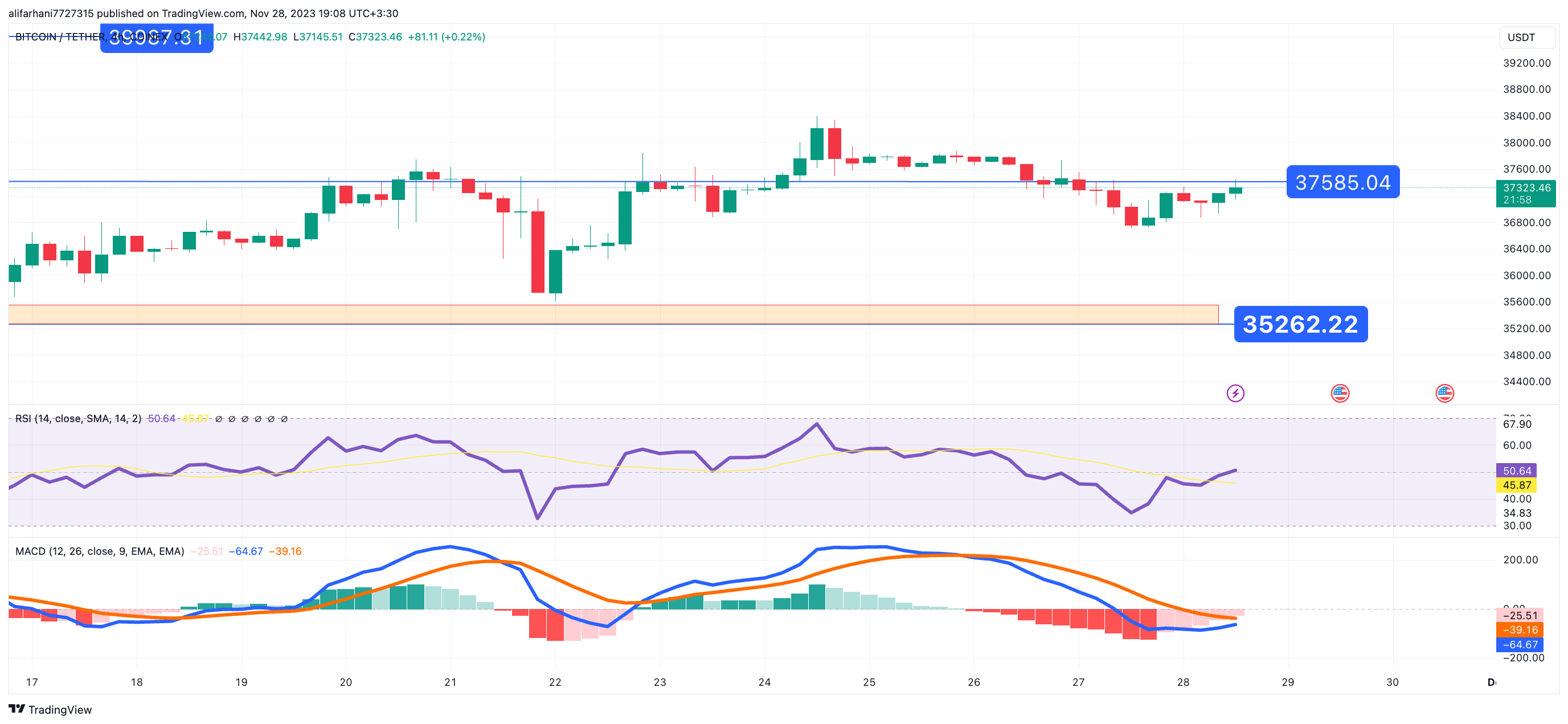Click date 25 on the time axis

point(869,682)
